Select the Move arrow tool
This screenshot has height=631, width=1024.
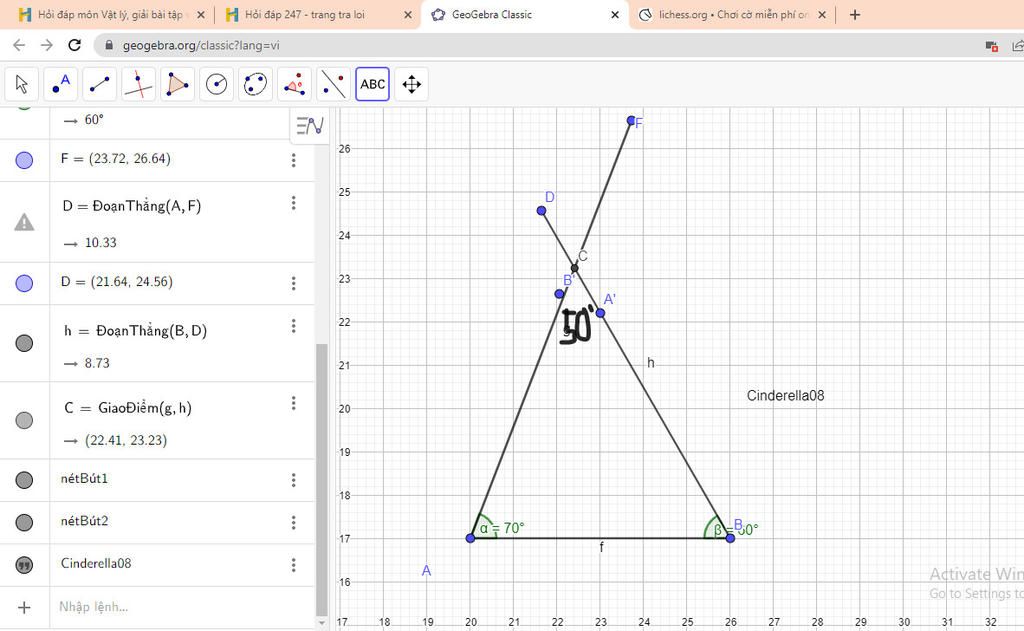pyautogui.click(x=22, y=84)
